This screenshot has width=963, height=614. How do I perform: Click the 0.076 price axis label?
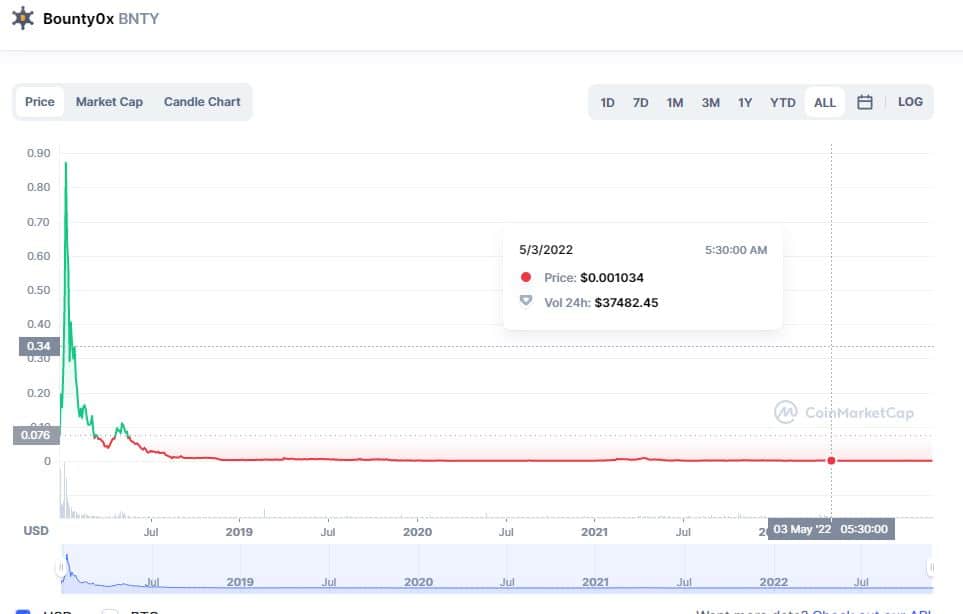point(36,435)
